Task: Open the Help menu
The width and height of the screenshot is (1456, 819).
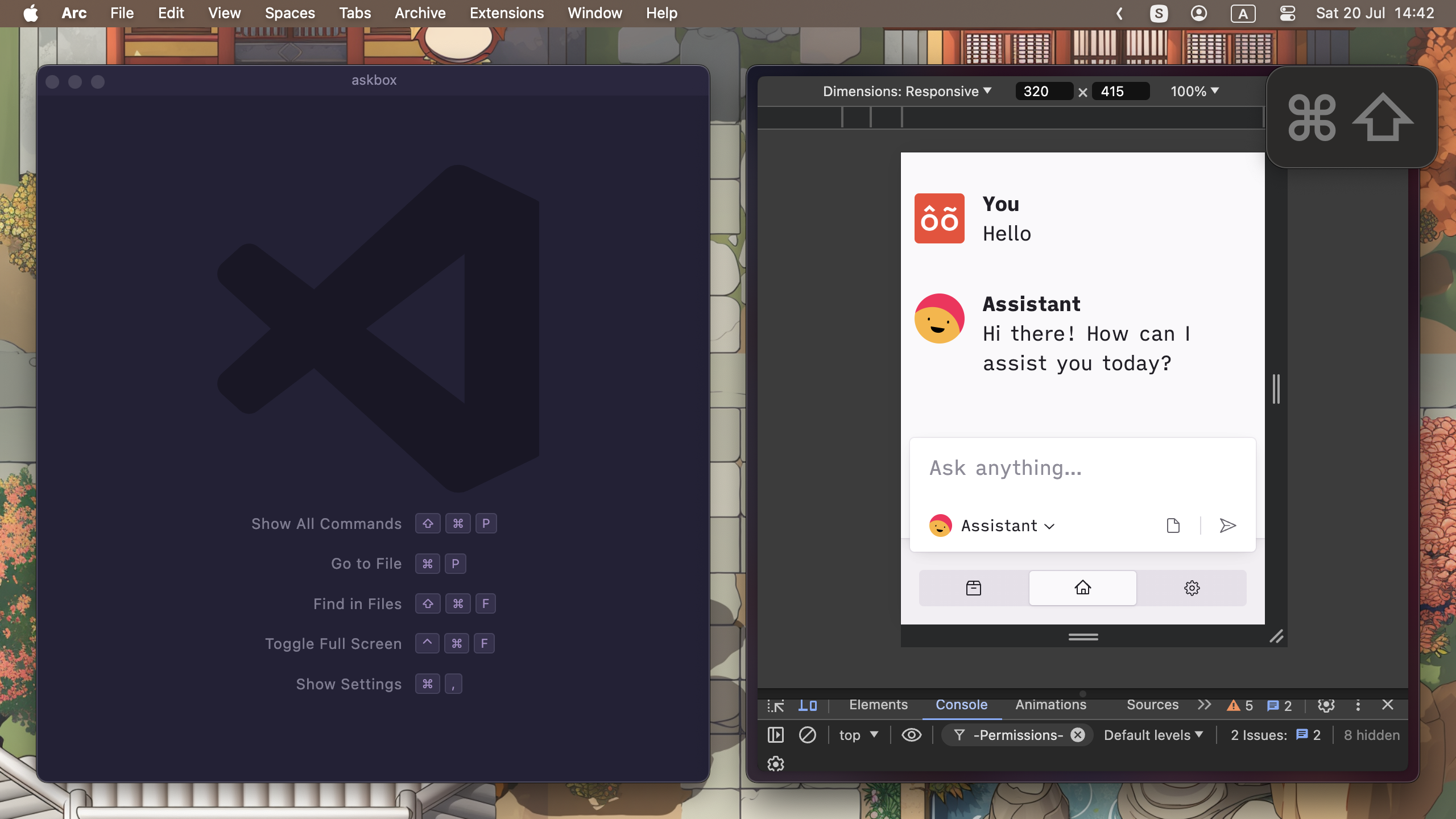Action: (x=661, y=13)
